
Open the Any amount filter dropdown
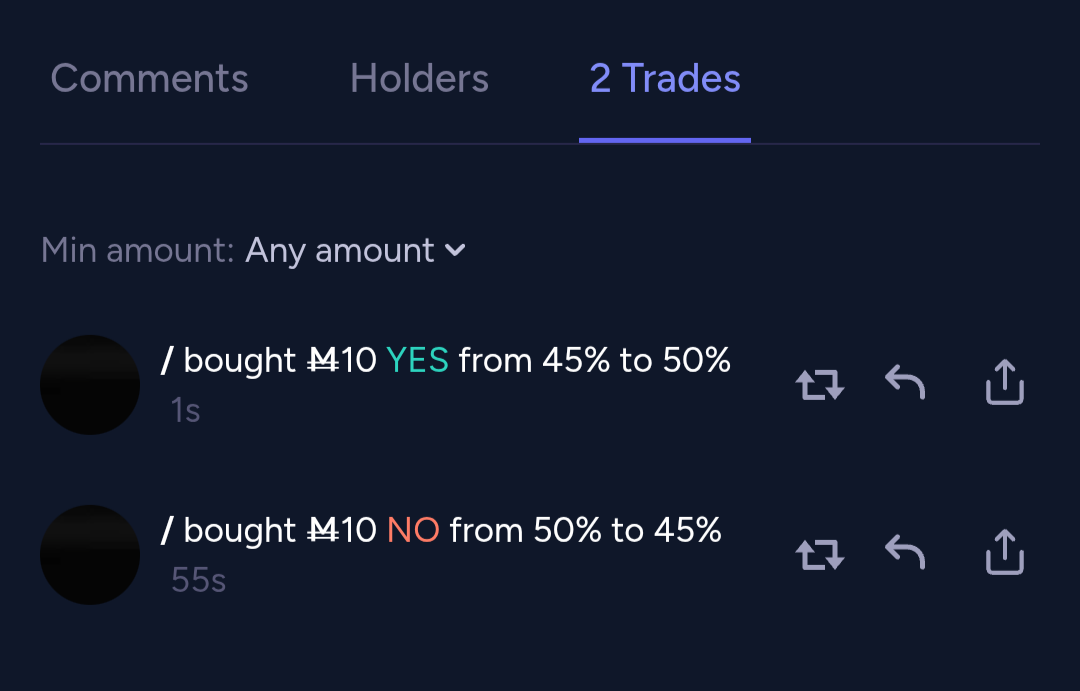pos(340,250)
